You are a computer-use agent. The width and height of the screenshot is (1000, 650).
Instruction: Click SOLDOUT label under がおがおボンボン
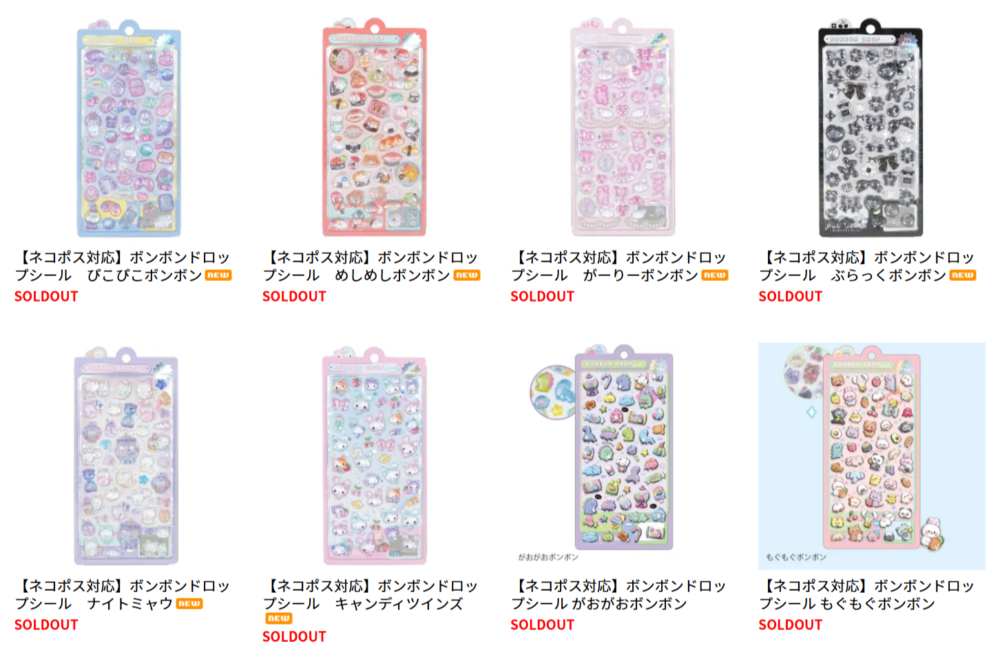pyautogui.click(x=542, y=625)
